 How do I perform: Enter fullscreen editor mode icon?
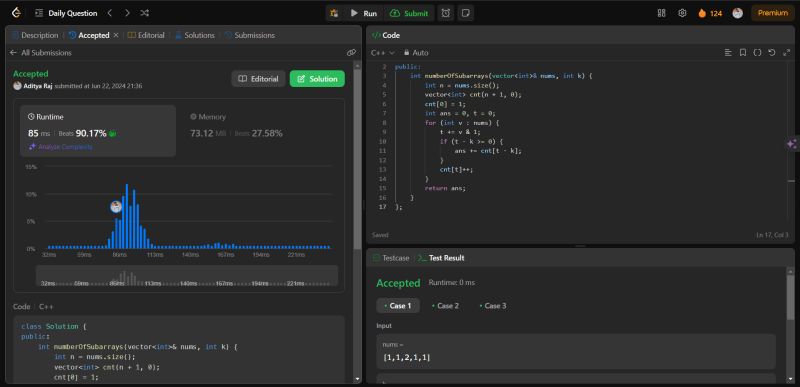tap(786, 53)
